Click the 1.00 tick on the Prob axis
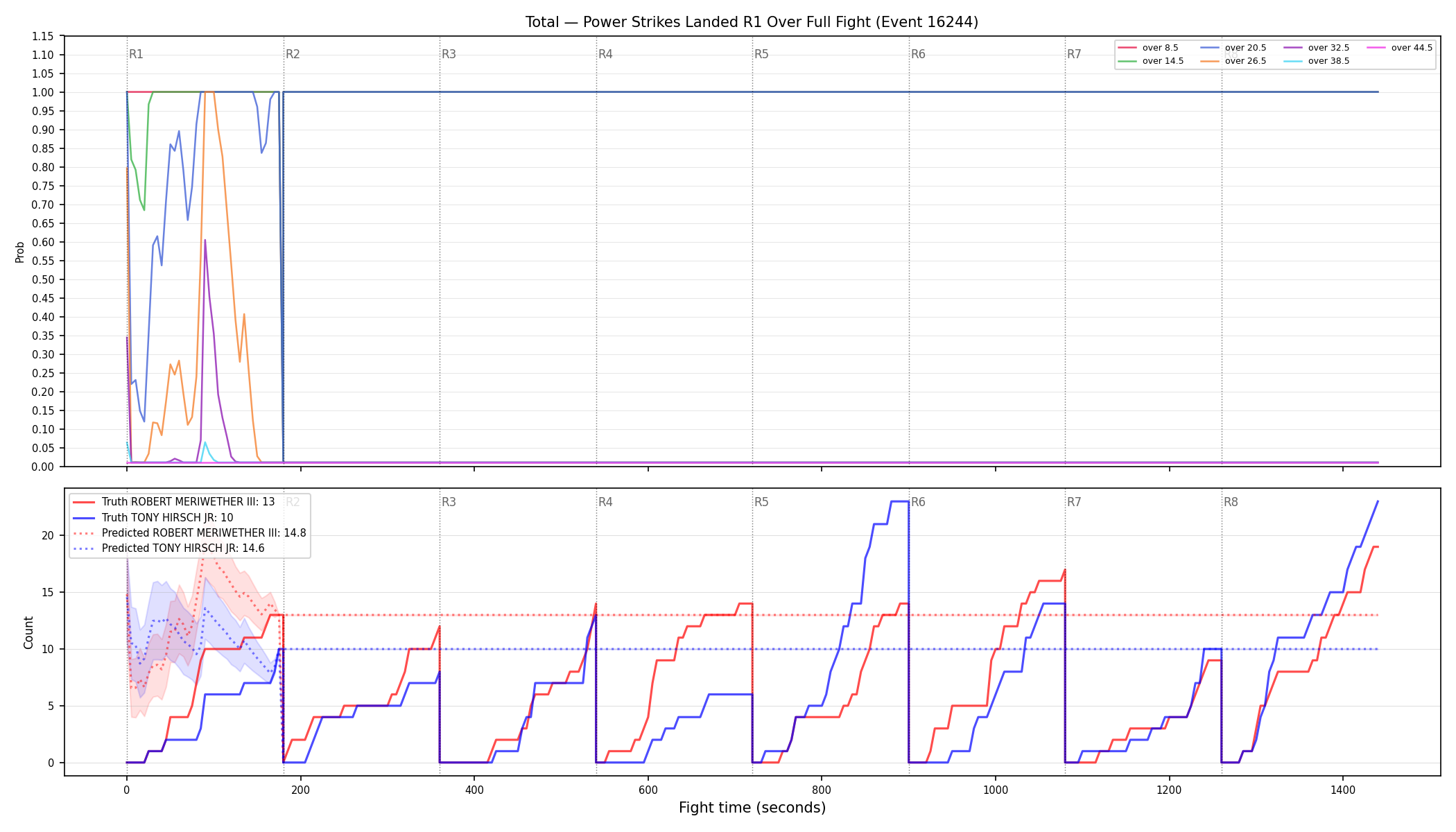Image resolution: width=1456 pixels, height=832 pixels. (44, 92)
